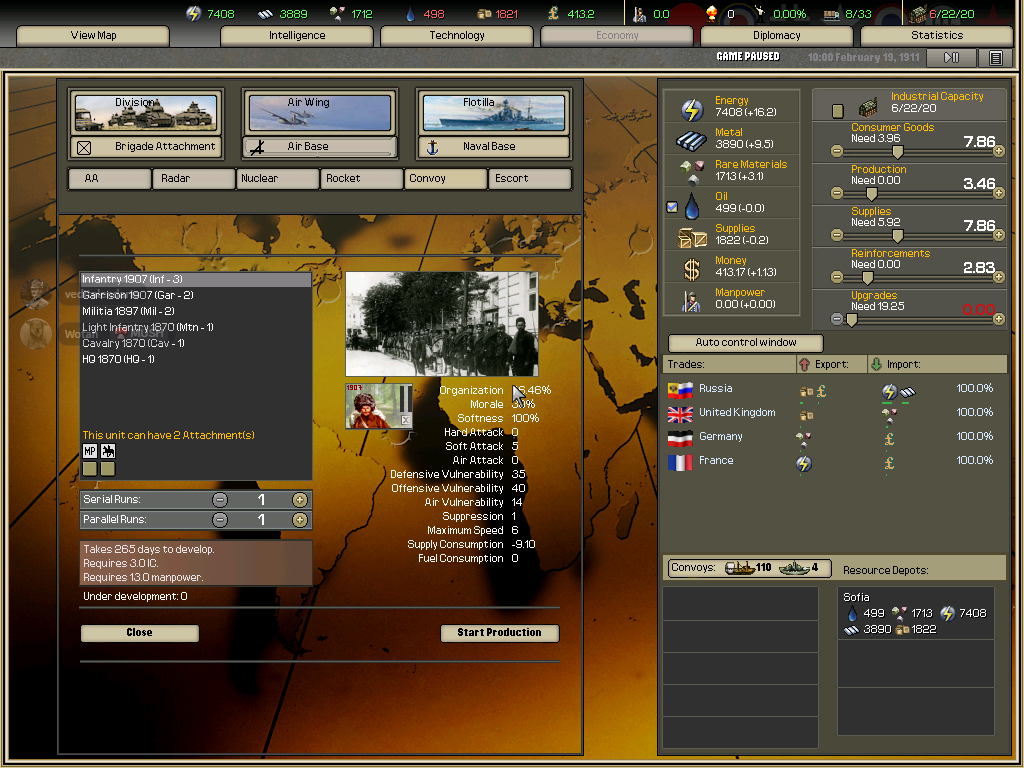Click the Metal bars resource icon

[x=692, y=140]
